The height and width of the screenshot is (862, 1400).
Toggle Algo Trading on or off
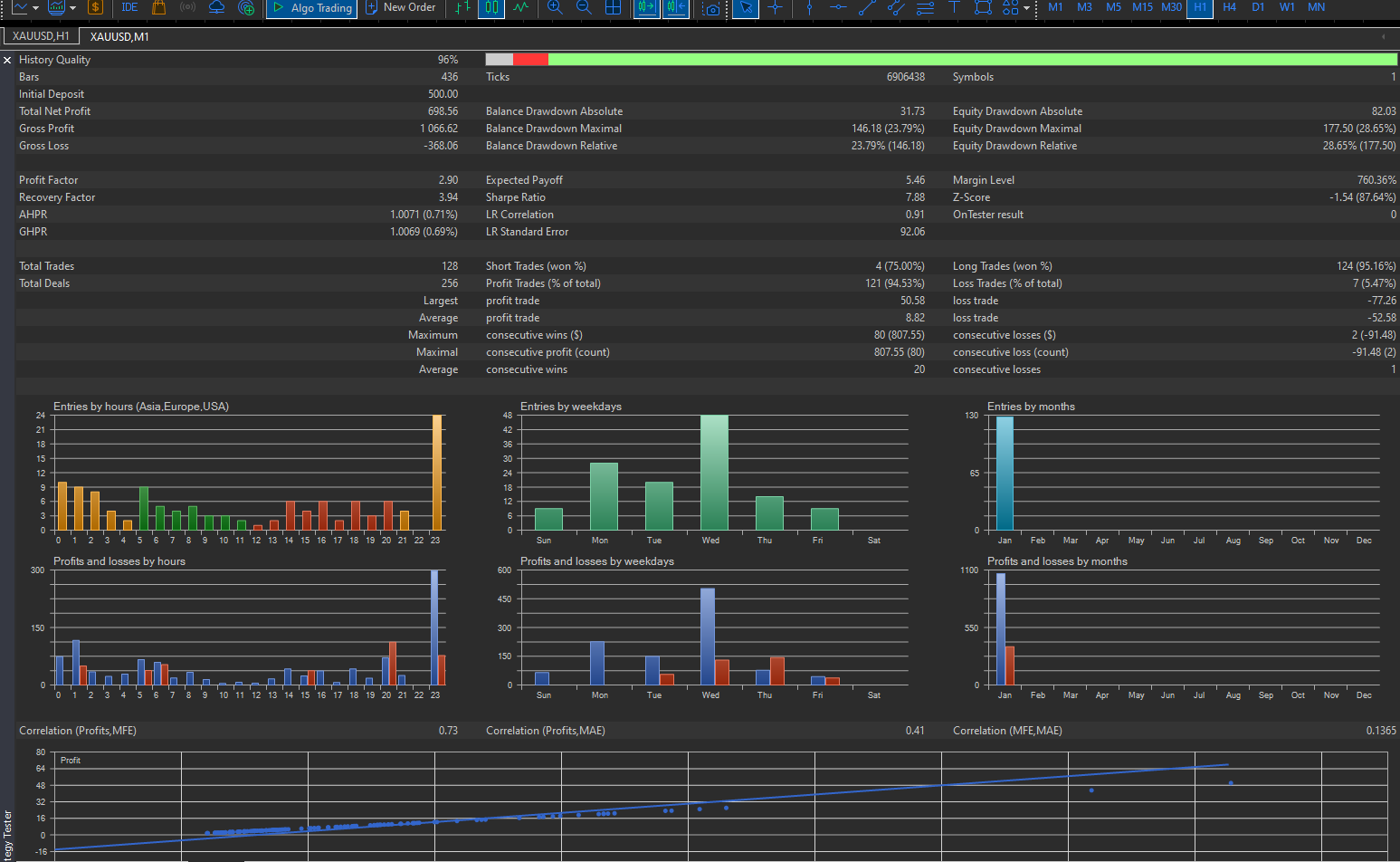tap(313, 7)
